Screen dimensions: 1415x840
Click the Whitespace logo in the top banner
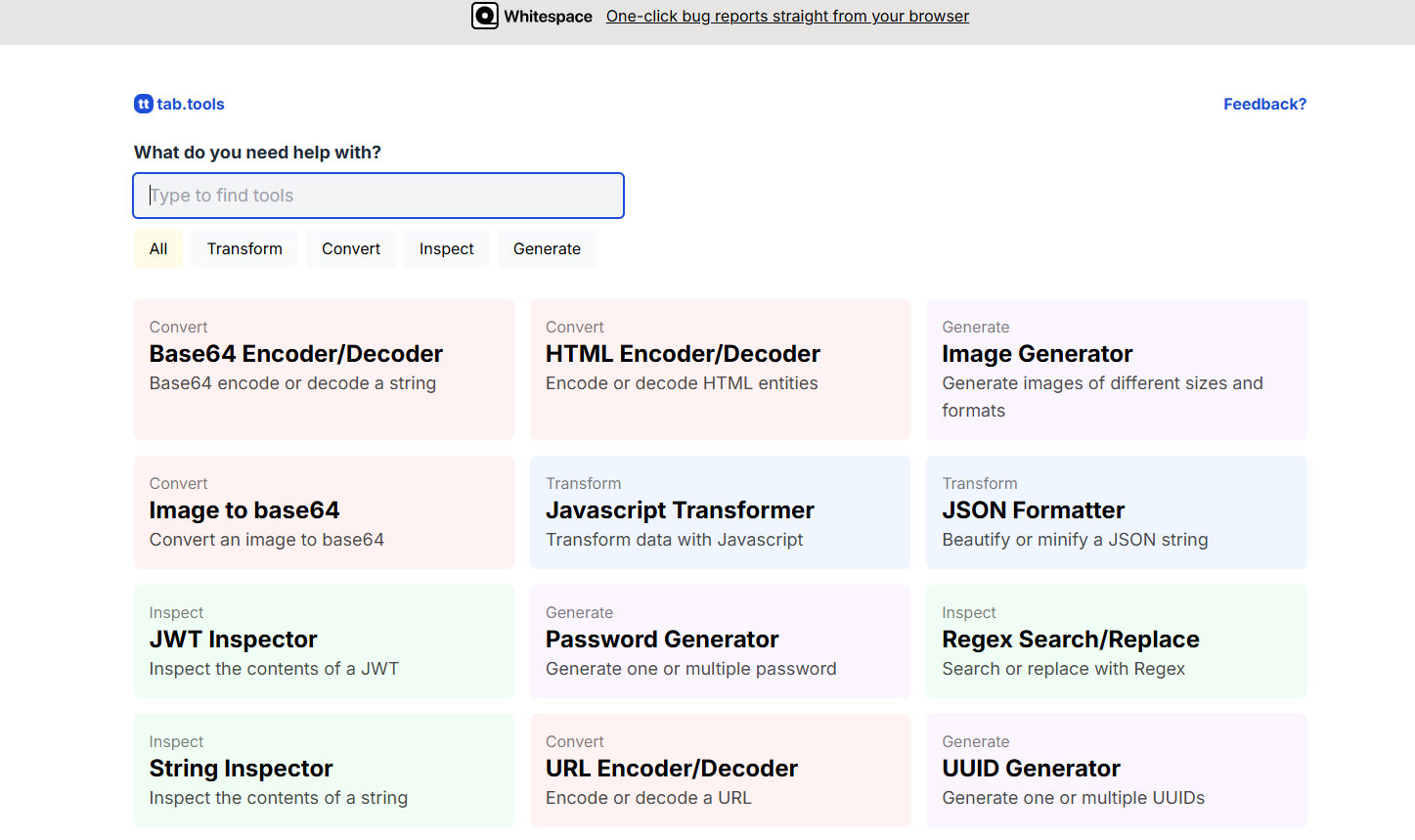click(485, 16)
